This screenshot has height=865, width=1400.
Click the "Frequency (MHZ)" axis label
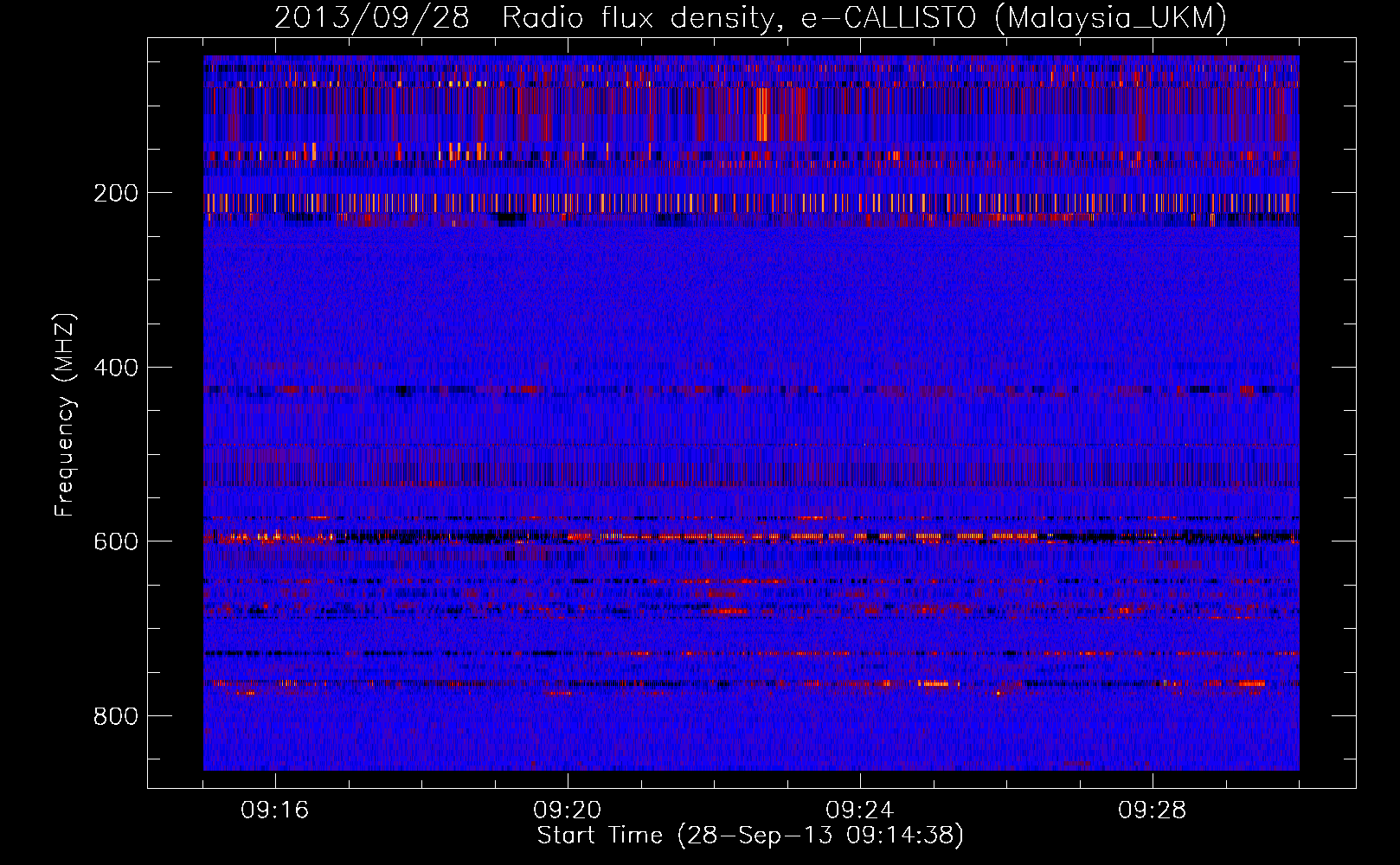click(65, 415)
